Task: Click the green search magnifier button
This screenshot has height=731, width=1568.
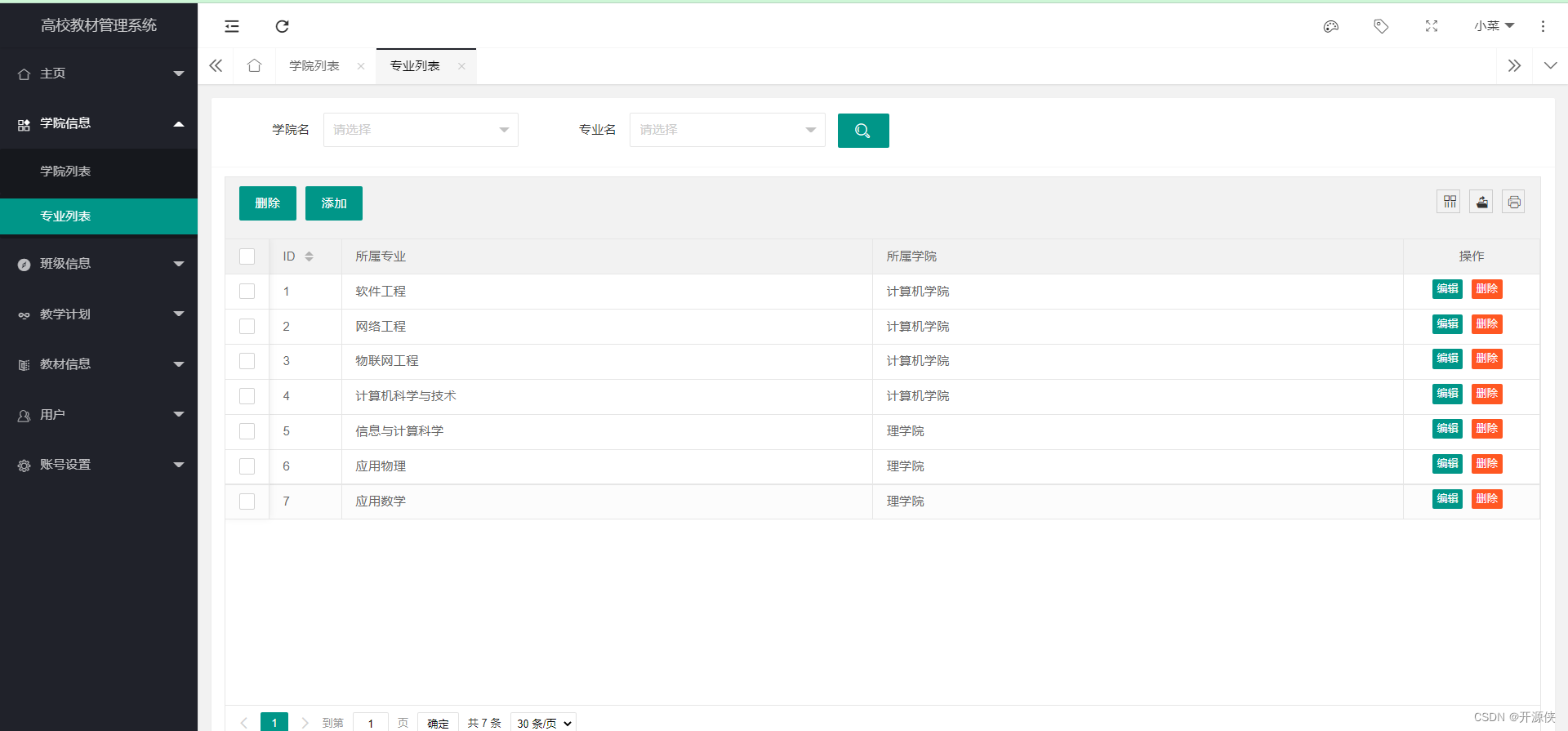Action: pos(863,131)
